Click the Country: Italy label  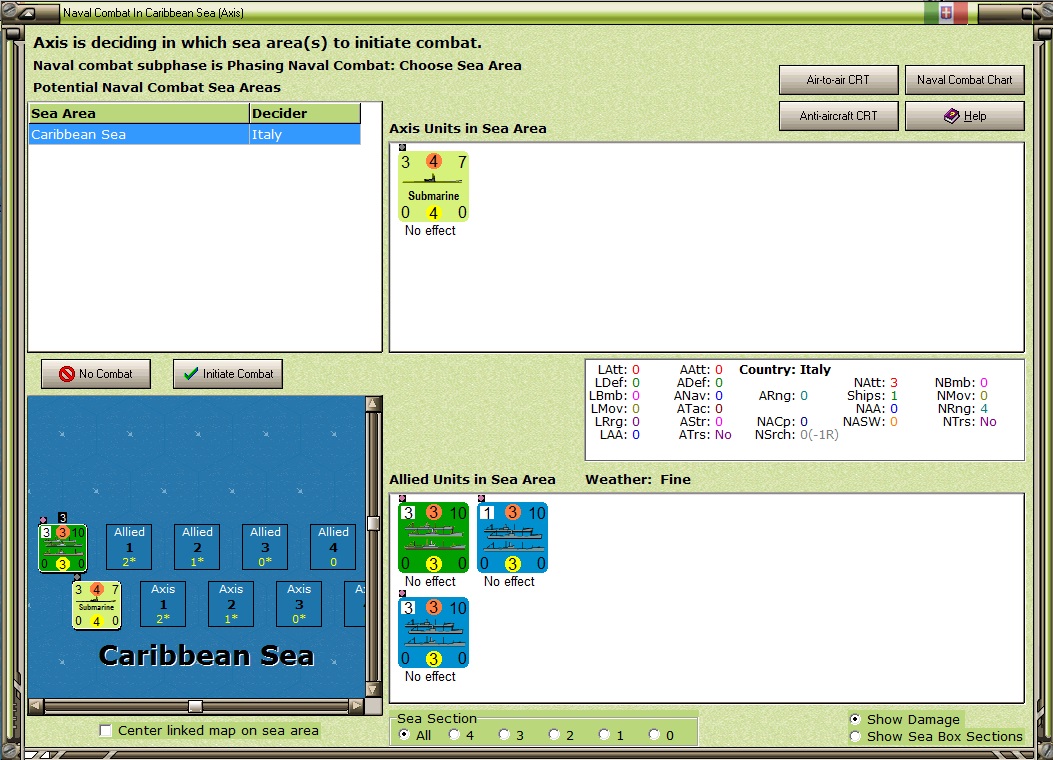tap(785, 369)
